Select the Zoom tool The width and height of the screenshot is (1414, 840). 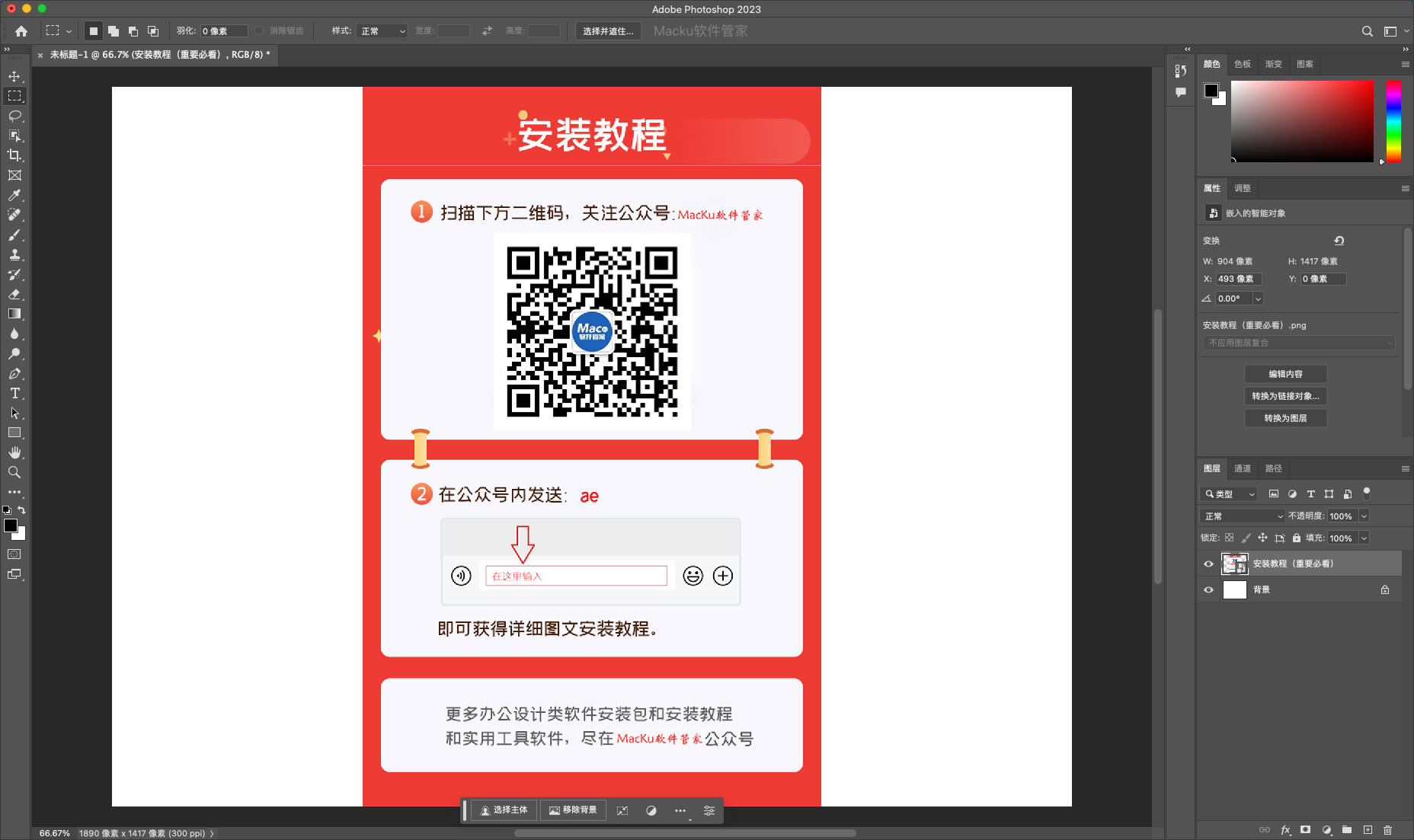[x=14, y=472]
